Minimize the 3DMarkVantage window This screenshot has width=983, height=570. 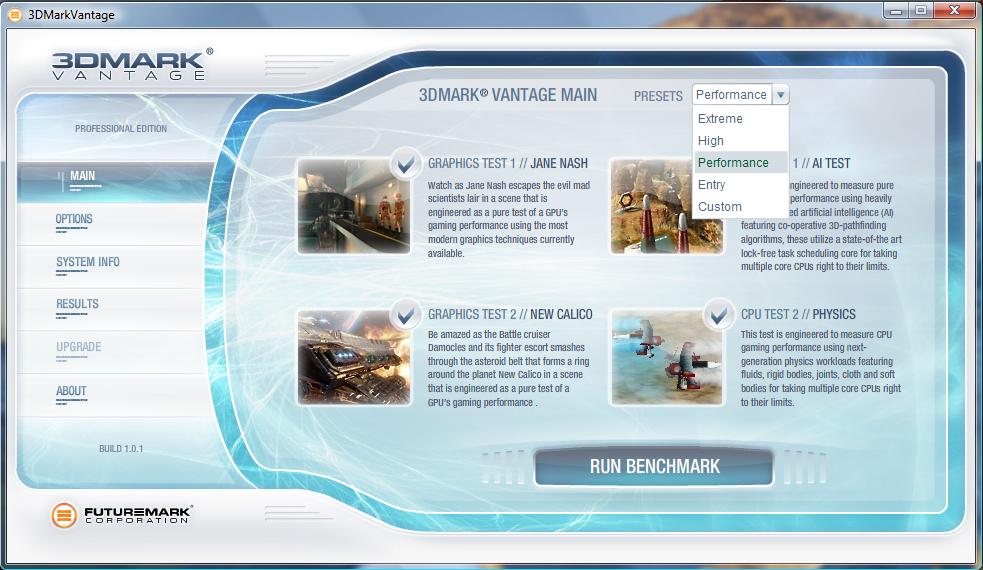(896, 11)
